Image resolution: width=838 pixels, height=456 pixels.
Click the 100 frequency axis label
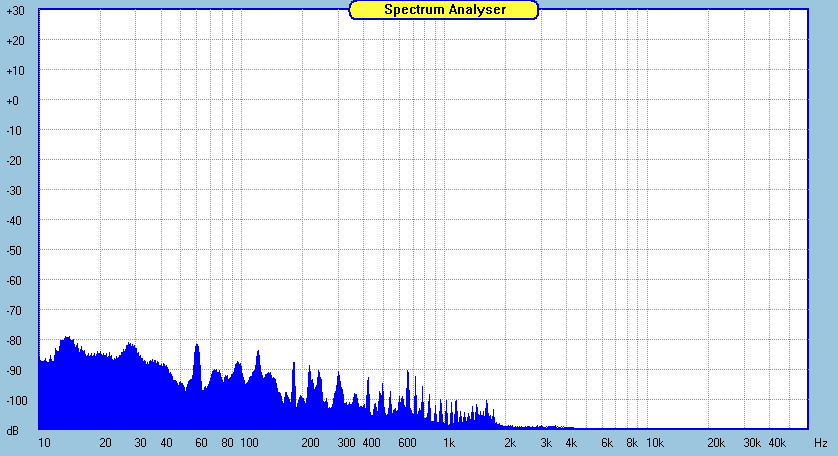point(249,442)
